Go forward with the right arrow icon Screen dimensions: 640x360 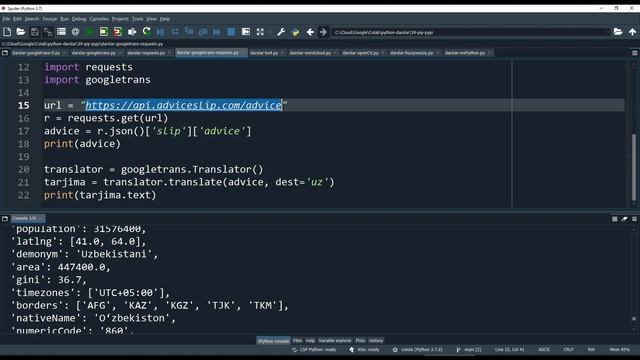324,32
